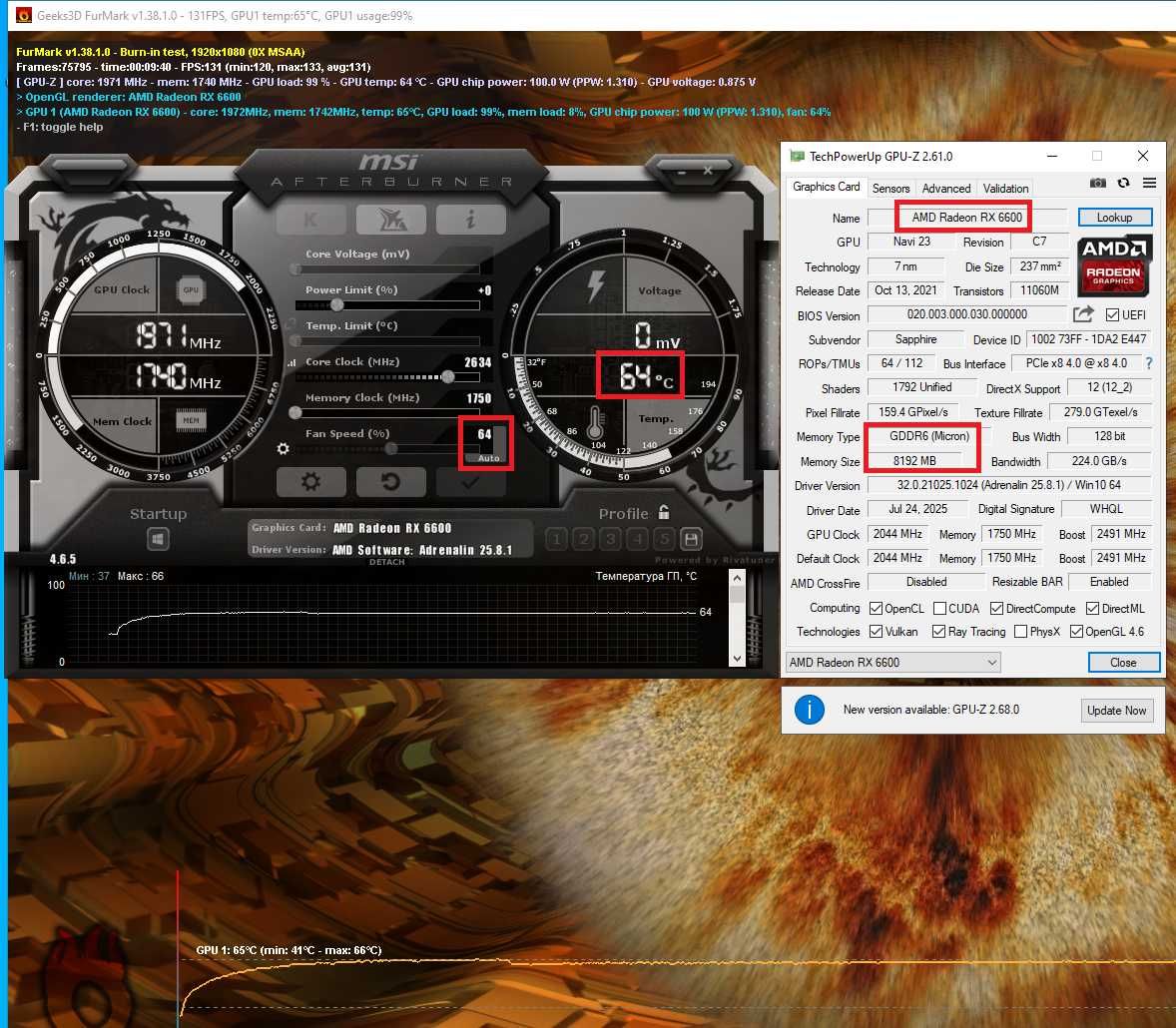Image resolution: width=1176 pixels, height=1028 pixels.
Task: Click the Core Clock slider handle
Action: coord(448,376)
